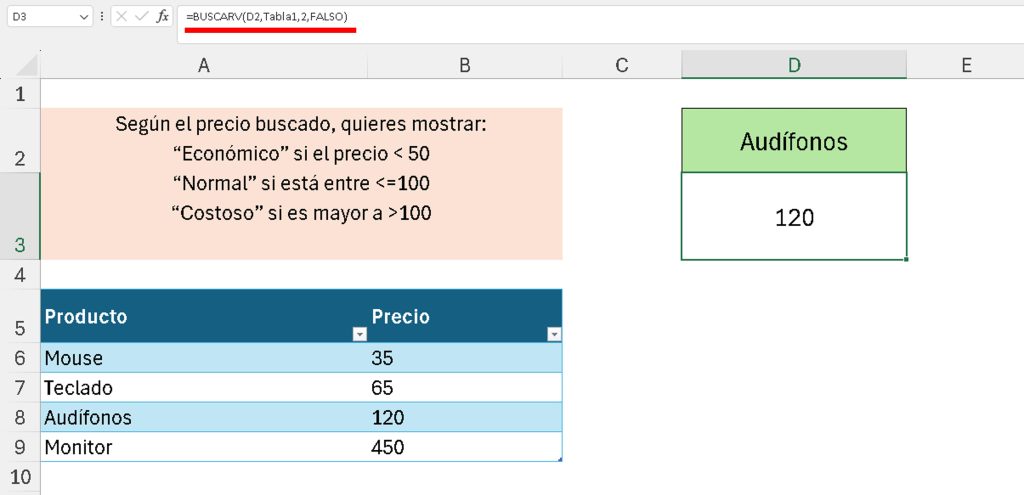Image resolution: width=1024 pixels, height=495 pixels.
Task: Open the Precio column filter dropdown
Action: (553, 335)
